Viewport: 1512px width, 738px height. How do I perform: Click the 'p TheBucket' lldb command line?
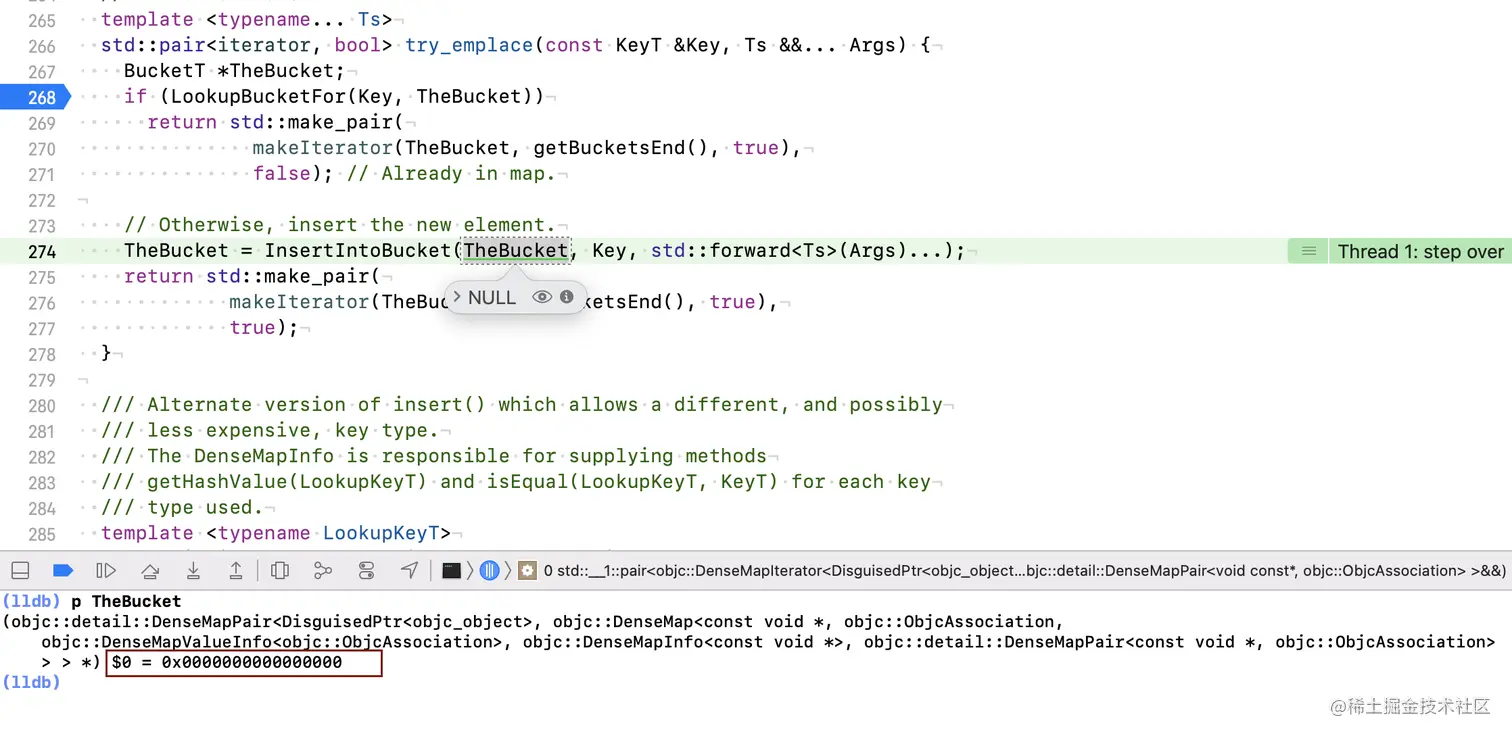pos(126,601)
